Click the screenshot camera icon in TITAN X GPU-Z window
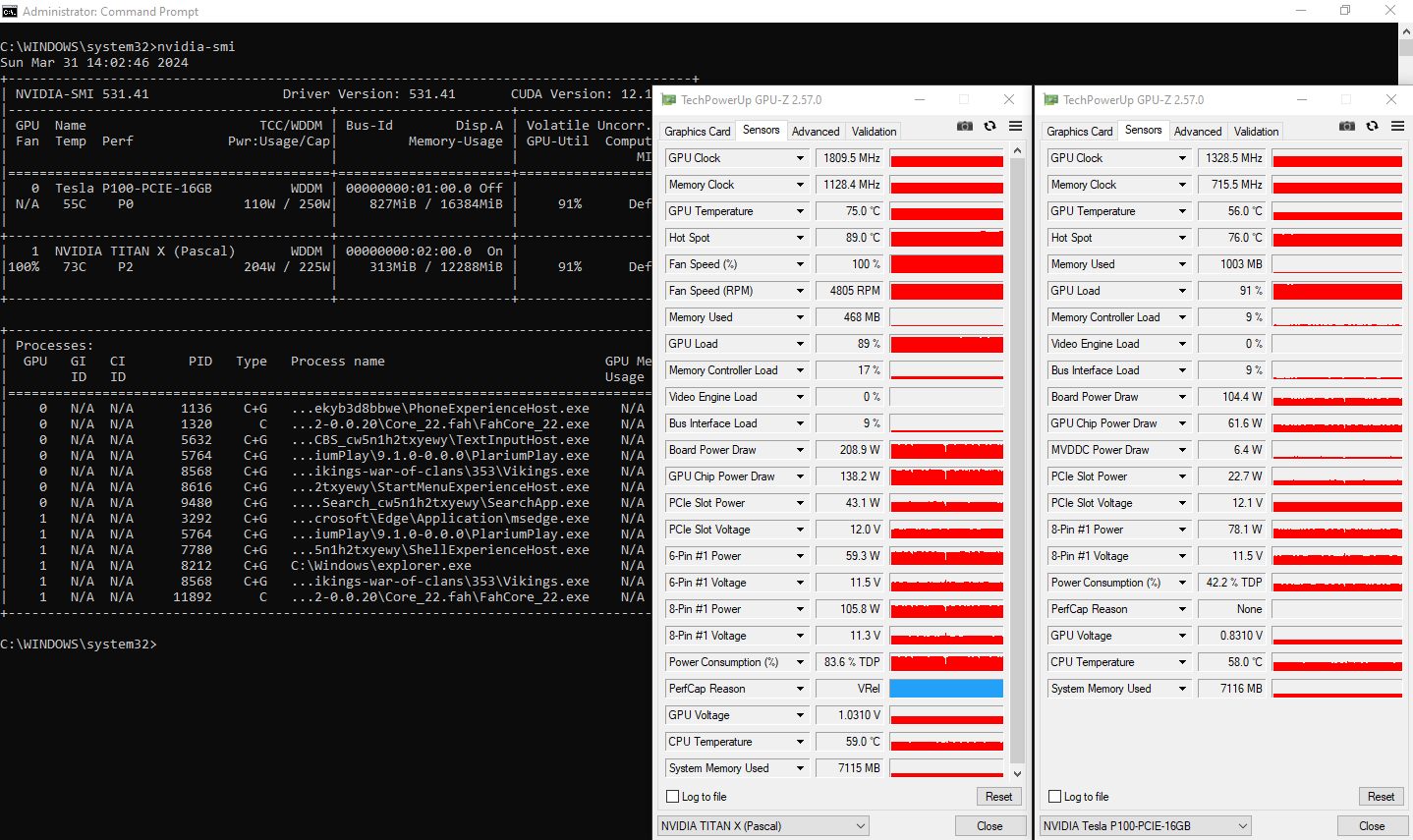1413x840 pixels. [965, 126]
